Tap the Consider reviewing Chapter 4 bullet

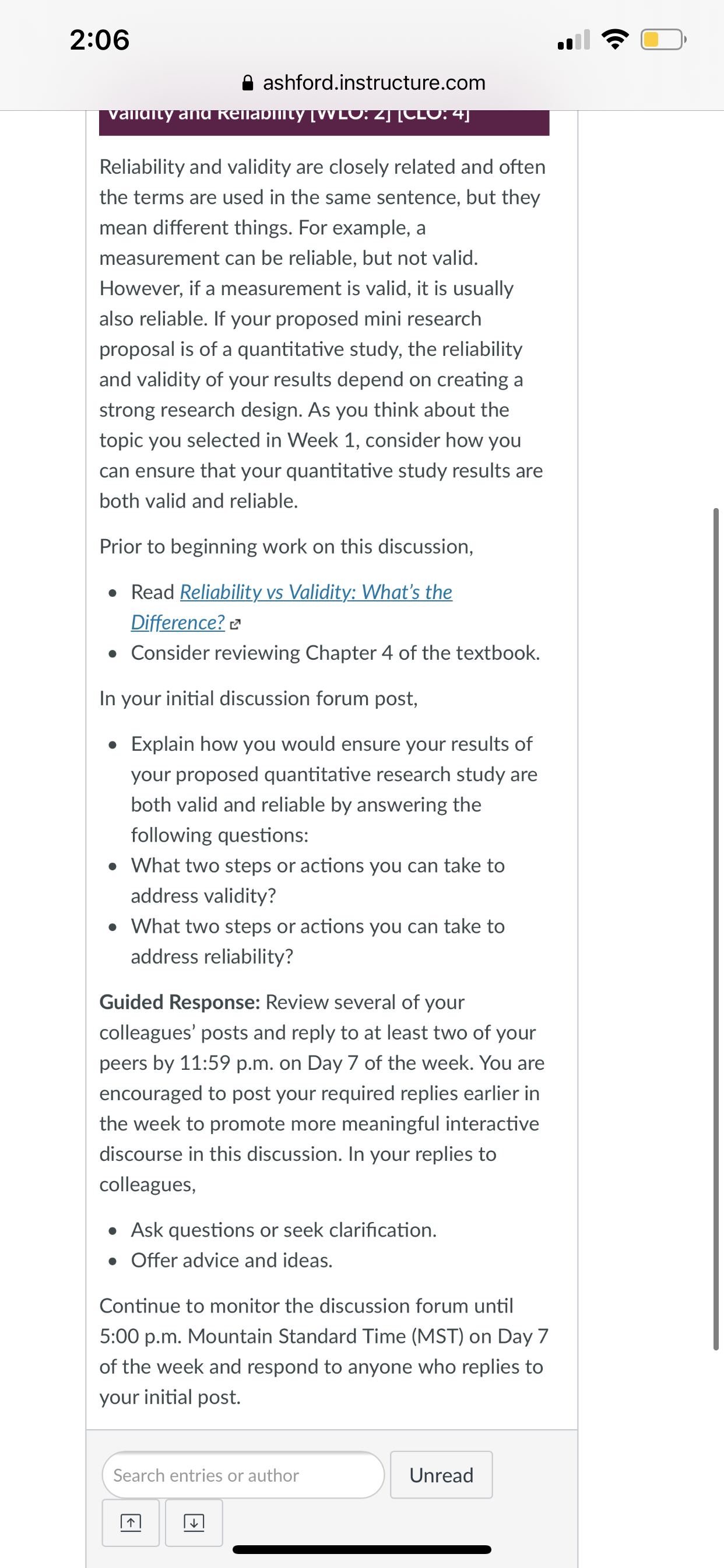(x=335, y=653)
